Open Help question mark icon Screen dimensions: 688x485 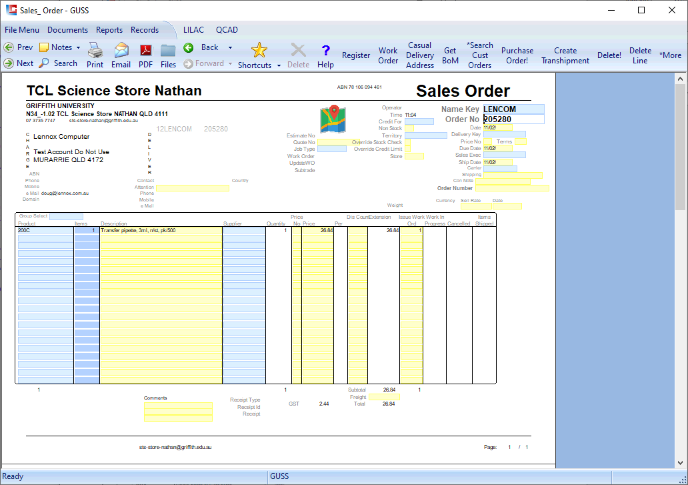[x=325, y=49]
